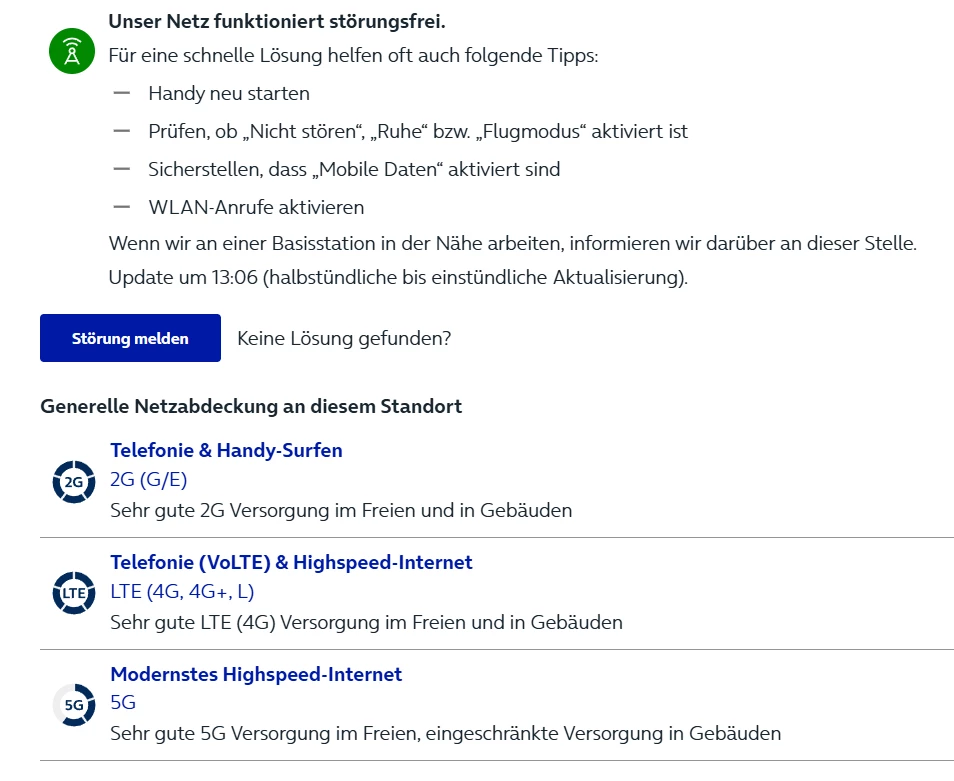954x781 pixels.
Task: Click the green antenna network status icon
Action: pos(72,50)
